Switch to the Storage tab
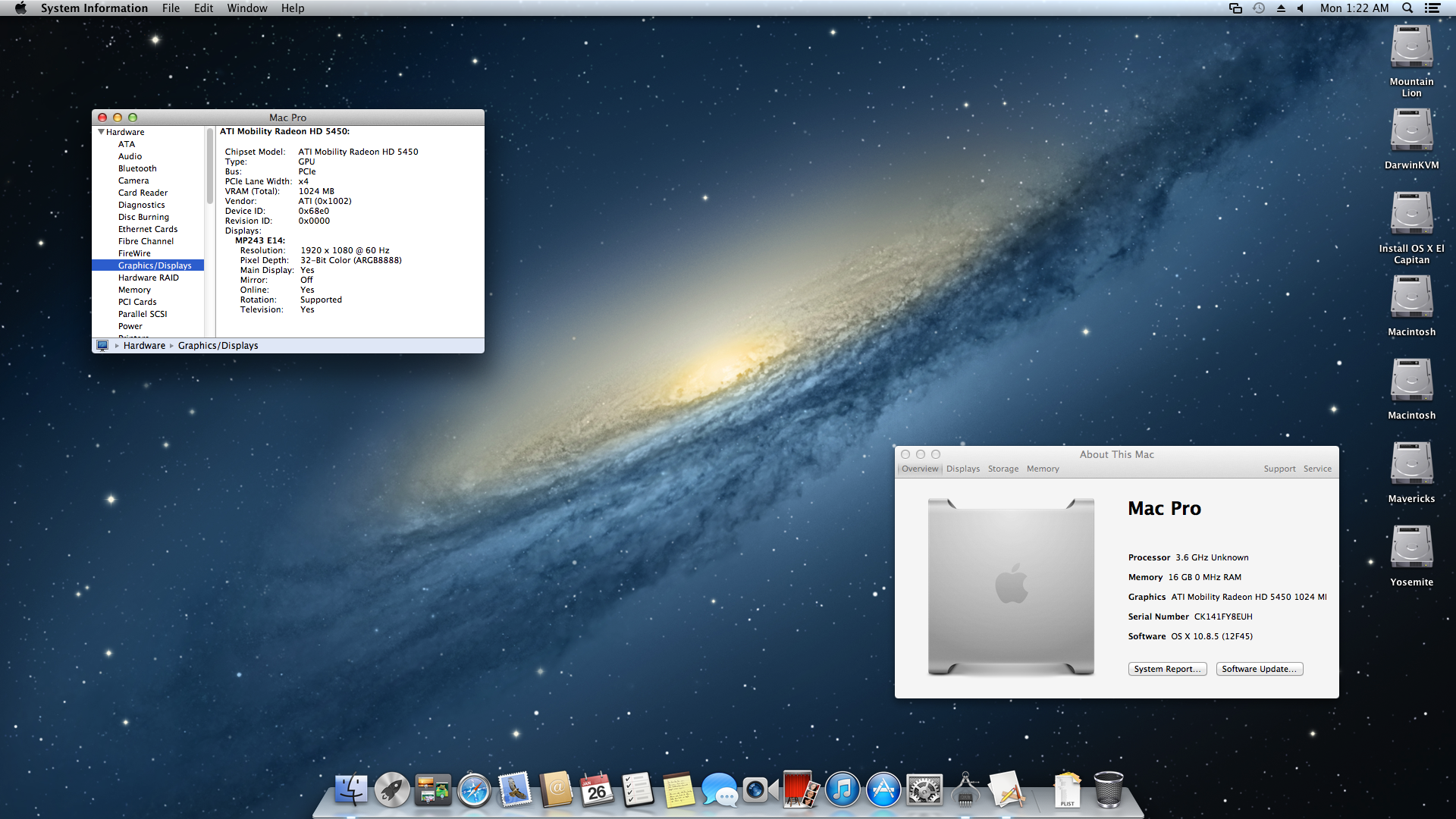Viewport: 1456px width, 819px height. tap(1003, 469)
